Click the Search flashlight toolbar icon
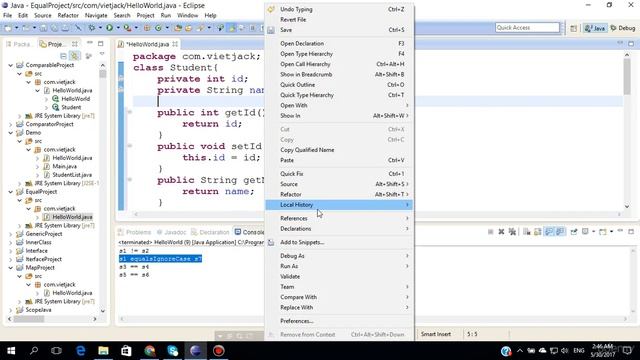 (200, 28)
